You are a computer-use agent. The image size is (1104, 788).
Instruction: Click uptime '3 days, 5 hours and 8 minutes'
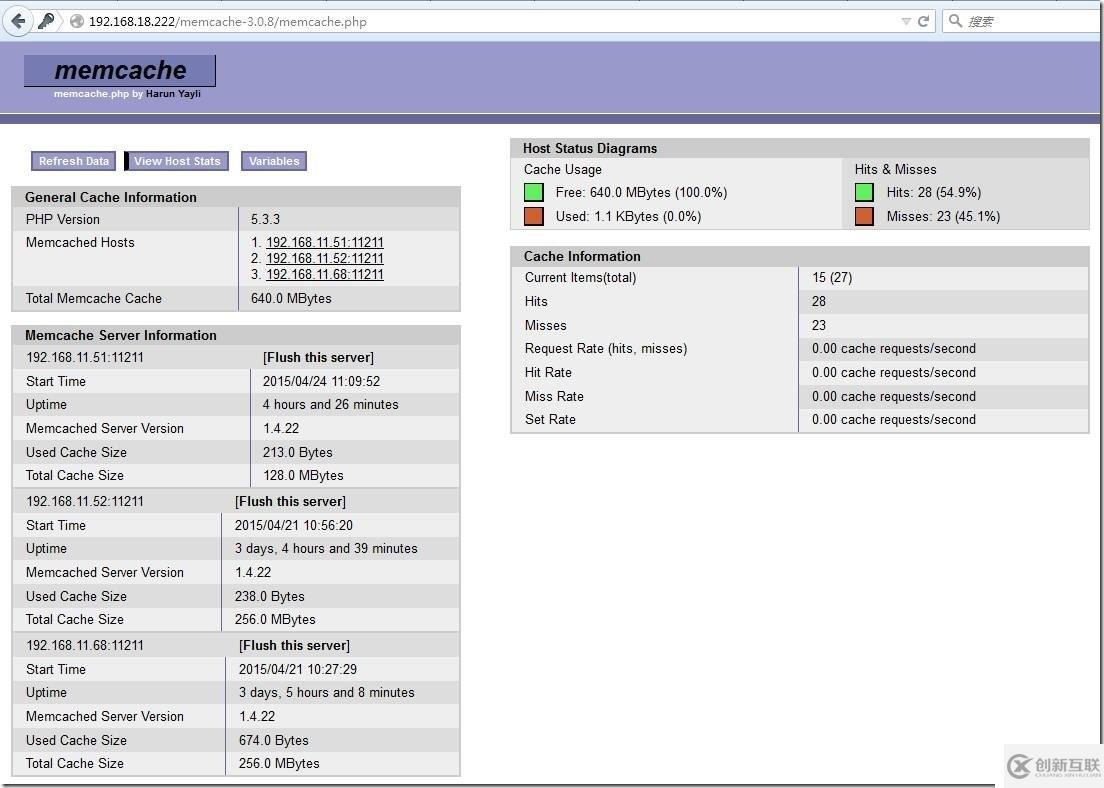point(327,693)
